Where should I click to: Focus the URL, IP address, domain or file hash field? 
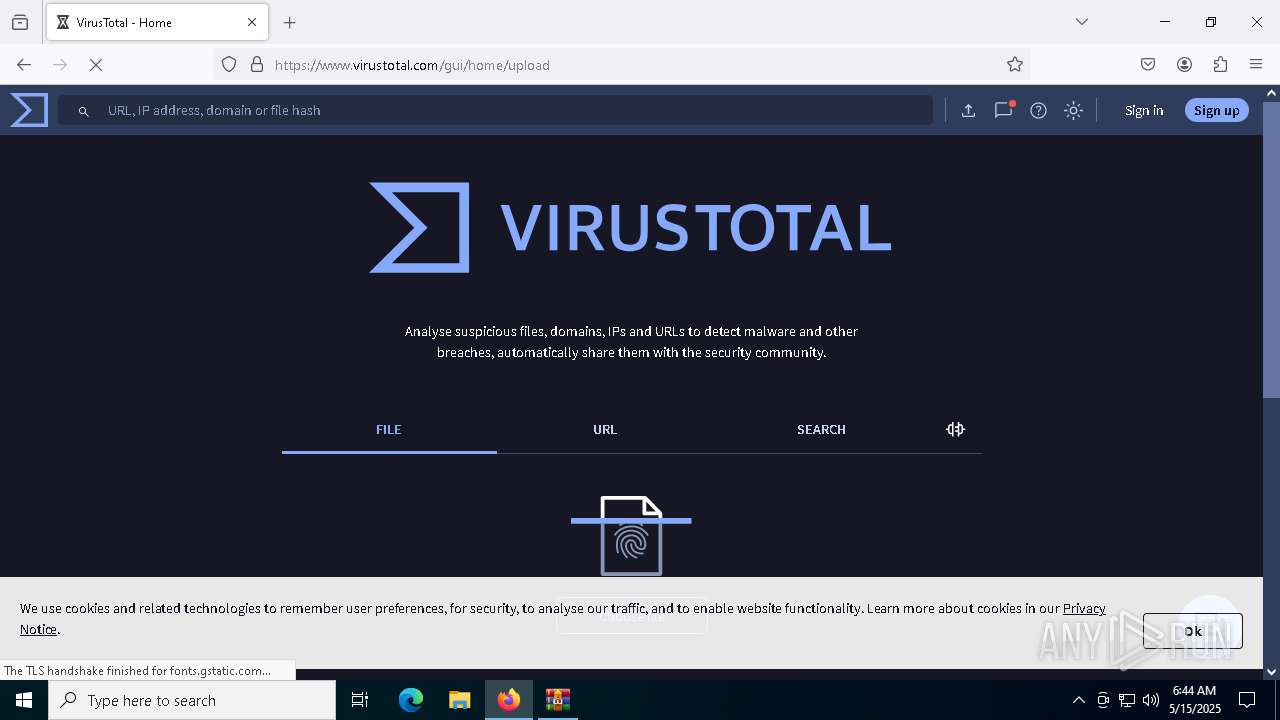[x=495, y=110]
